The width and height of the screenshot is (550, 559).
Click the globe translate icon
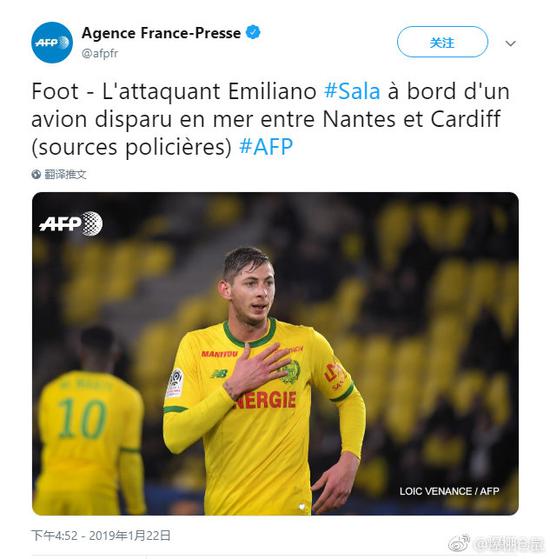point(36,174)
